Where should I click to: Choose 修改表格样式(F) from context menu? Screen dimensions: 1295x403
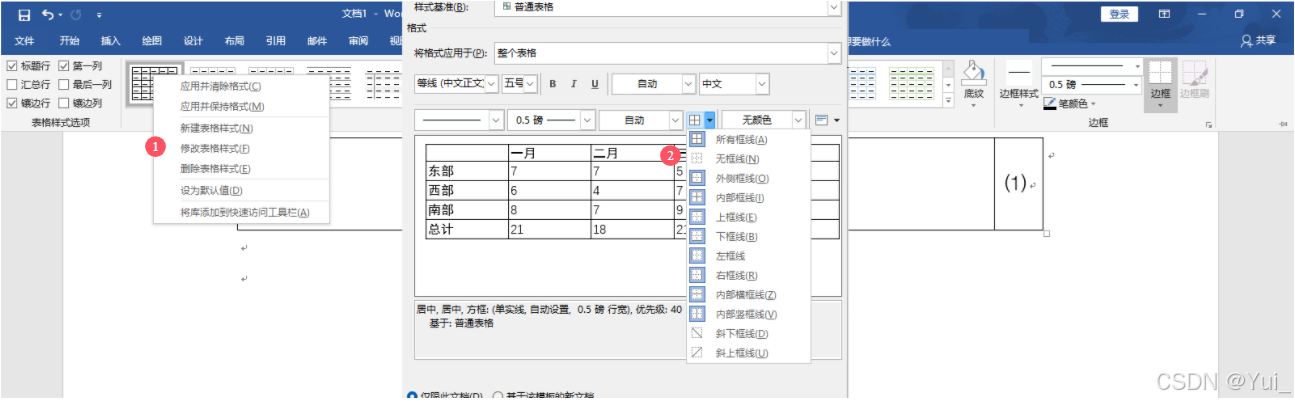[x=241, y=148]
